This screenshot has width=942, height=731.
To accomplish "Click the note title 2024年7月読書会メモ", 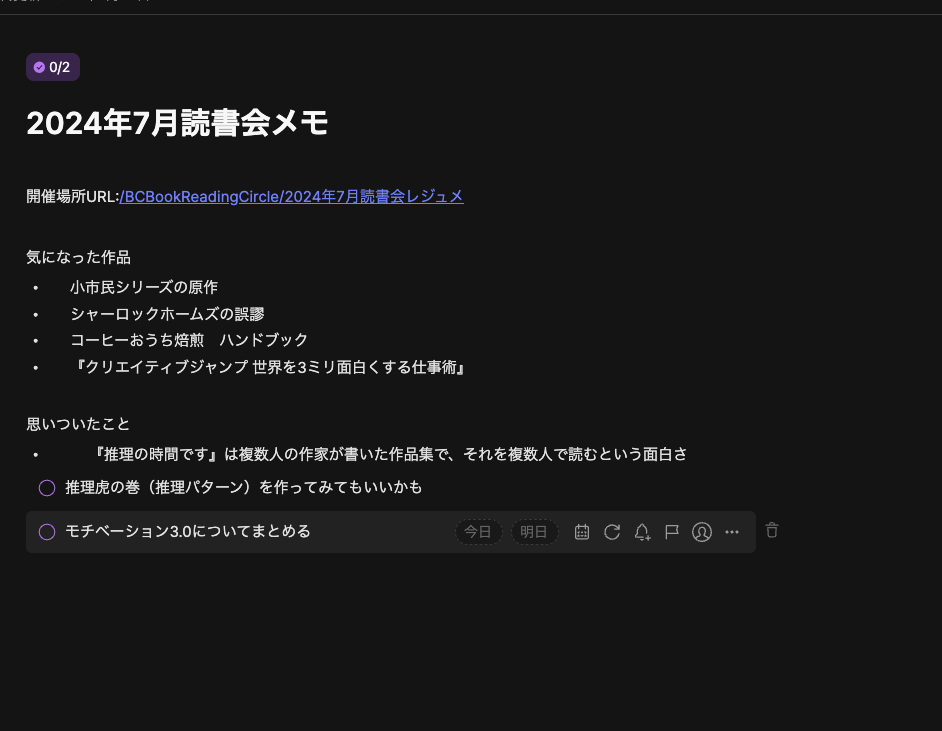I will point(177,123).
